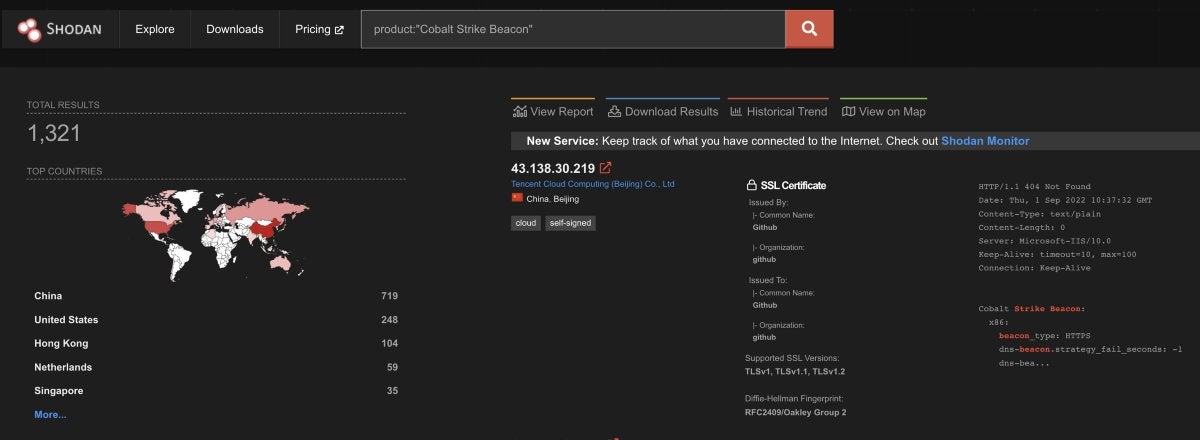Click the HTTP/1.1 404 Not Found line

1034,187
